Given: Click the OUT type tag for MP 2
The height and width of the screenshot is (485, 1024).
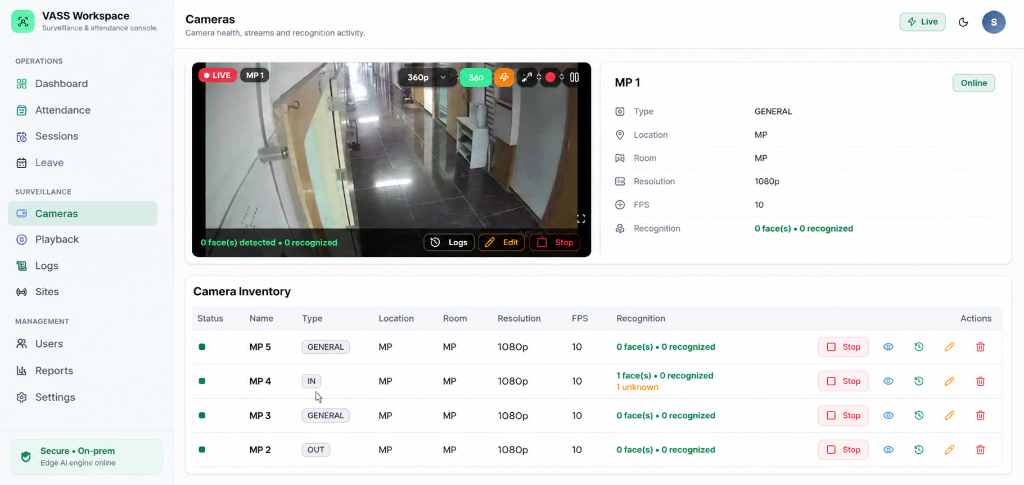Looking at the screenshot, I should (315, 450).
